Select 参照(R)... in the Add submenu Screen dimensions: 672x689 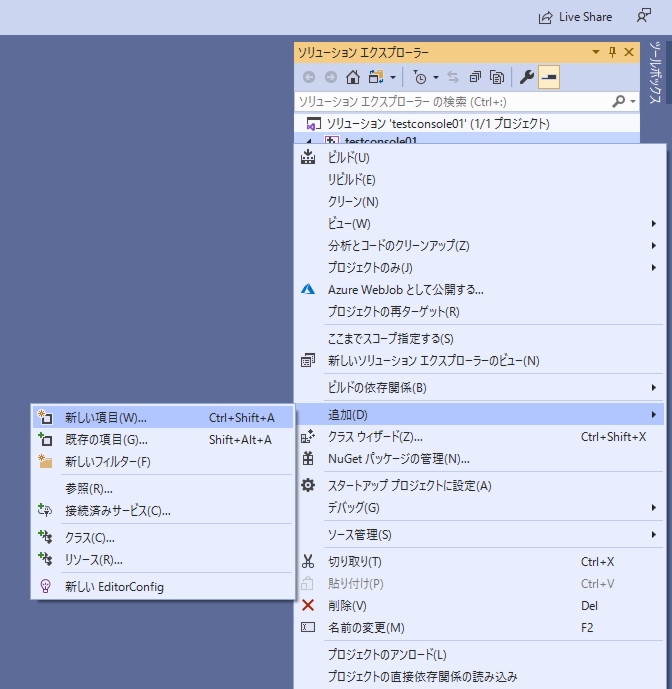[163, 488]
